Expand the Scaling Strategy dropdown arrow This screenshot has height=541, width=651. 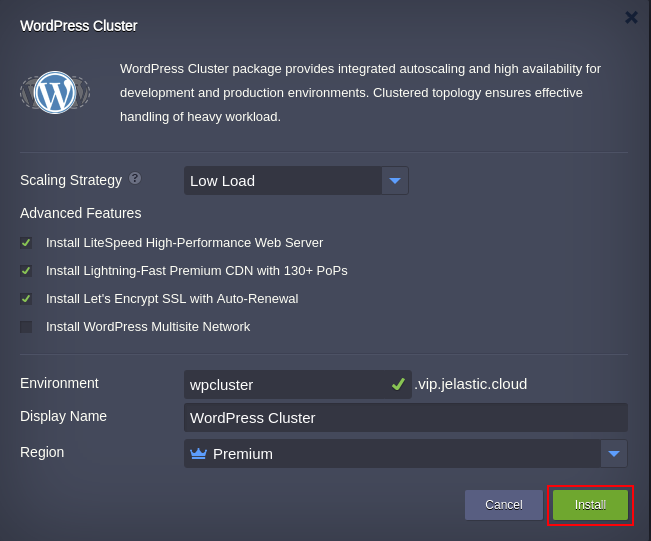point(395,181)
